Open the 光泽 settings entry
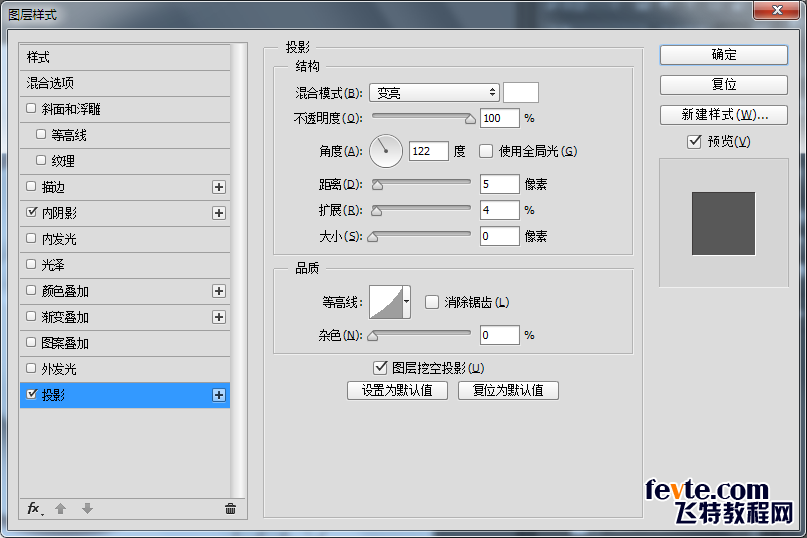Viewport: 807px width, 538px height. tap(125, 265)
